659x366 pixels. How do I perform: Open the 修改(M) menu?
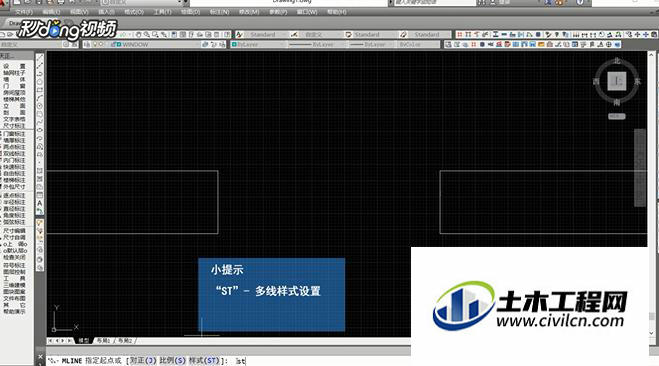tap(249, 12)
